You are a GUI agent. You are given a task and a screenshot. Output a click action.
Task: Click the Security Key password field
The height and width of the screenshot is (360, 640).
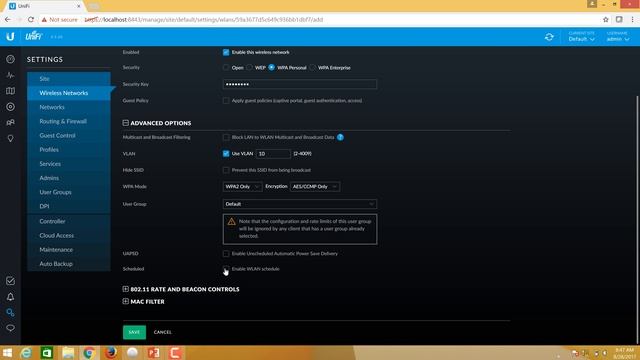300,84
